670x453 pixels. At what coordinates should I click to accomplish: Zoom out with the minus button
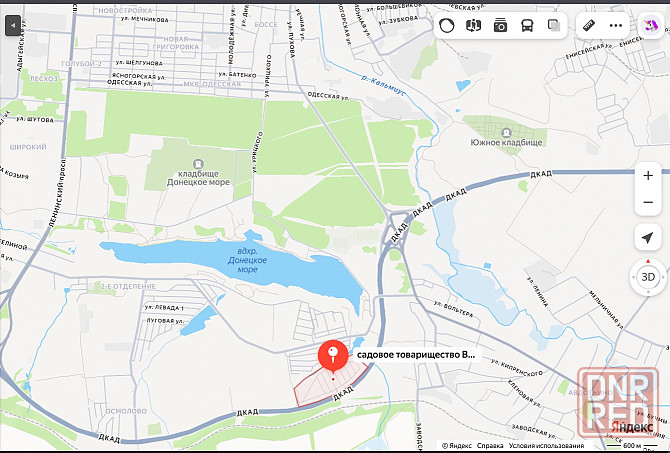tap(648, 202)
